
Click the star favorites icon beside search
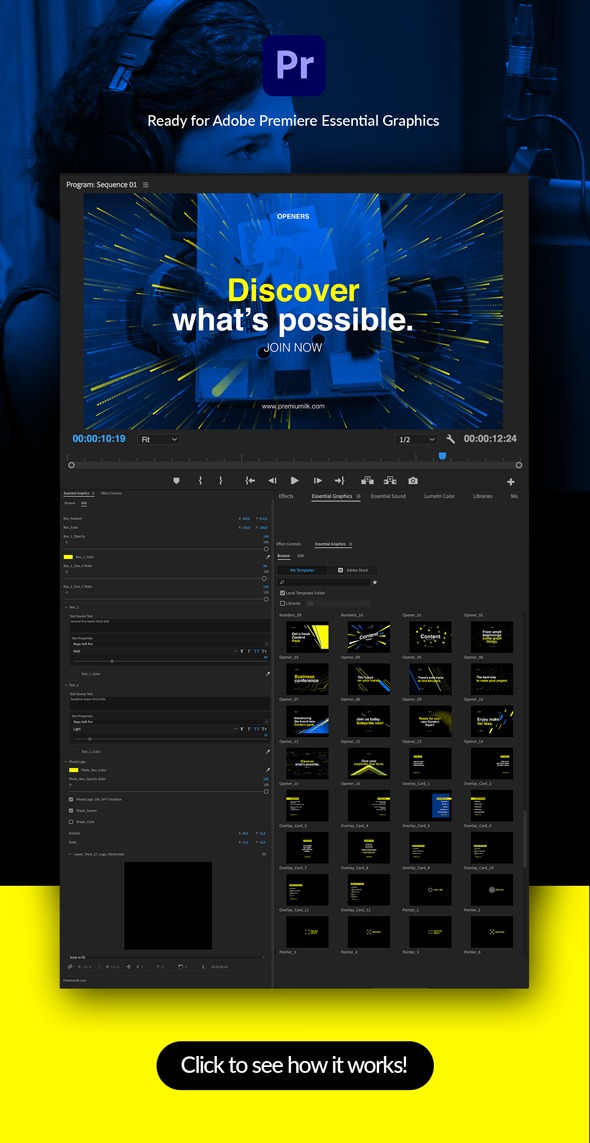[375, 582]
